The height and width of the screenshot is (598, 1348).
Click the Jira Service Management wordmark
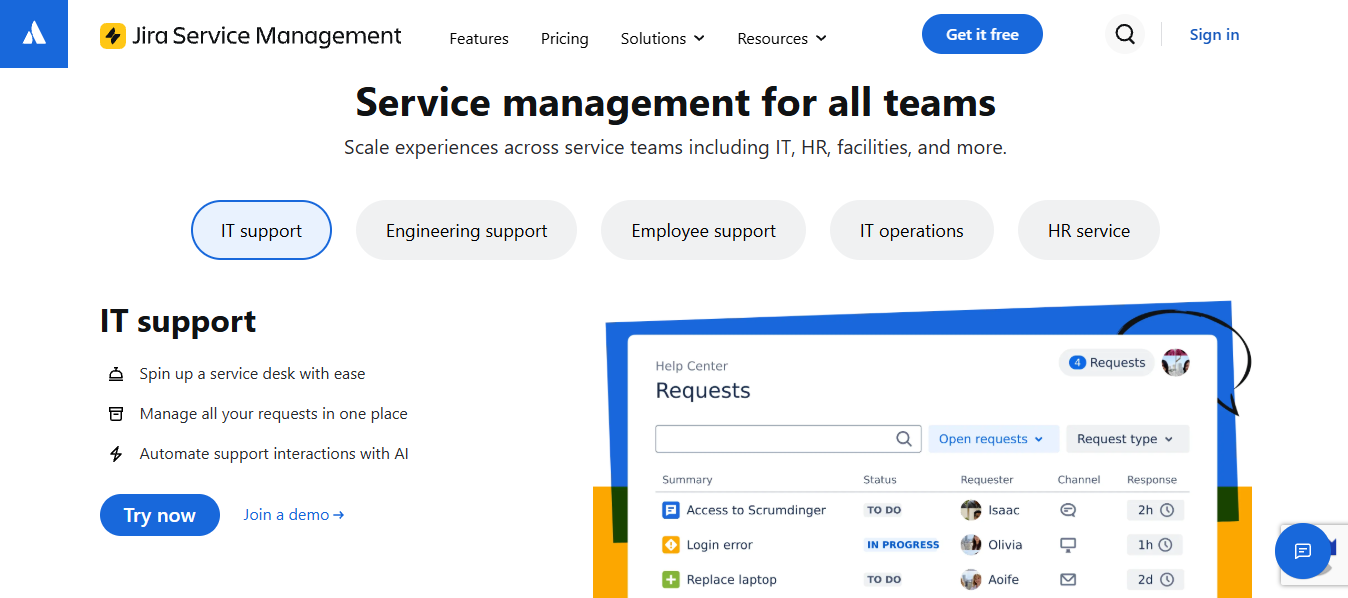267,36
